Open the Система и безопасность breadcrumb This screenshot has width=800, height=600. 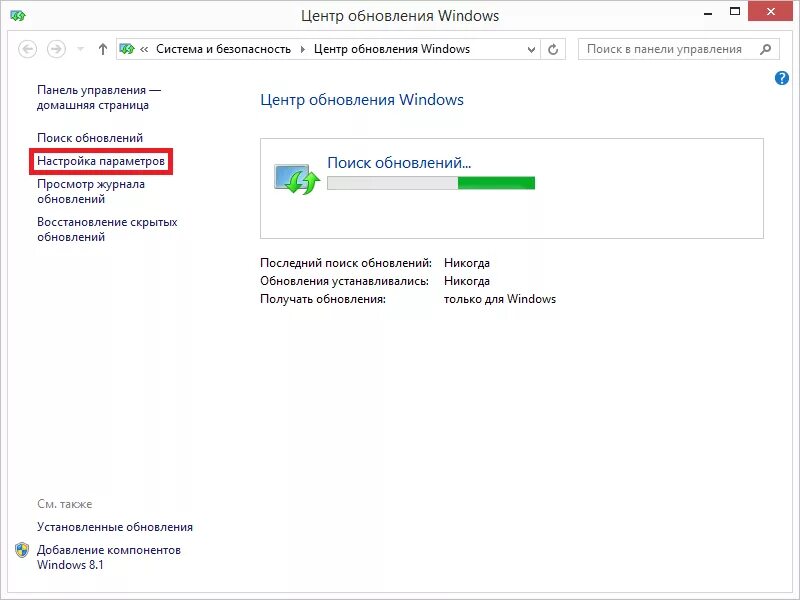point(223,49)
